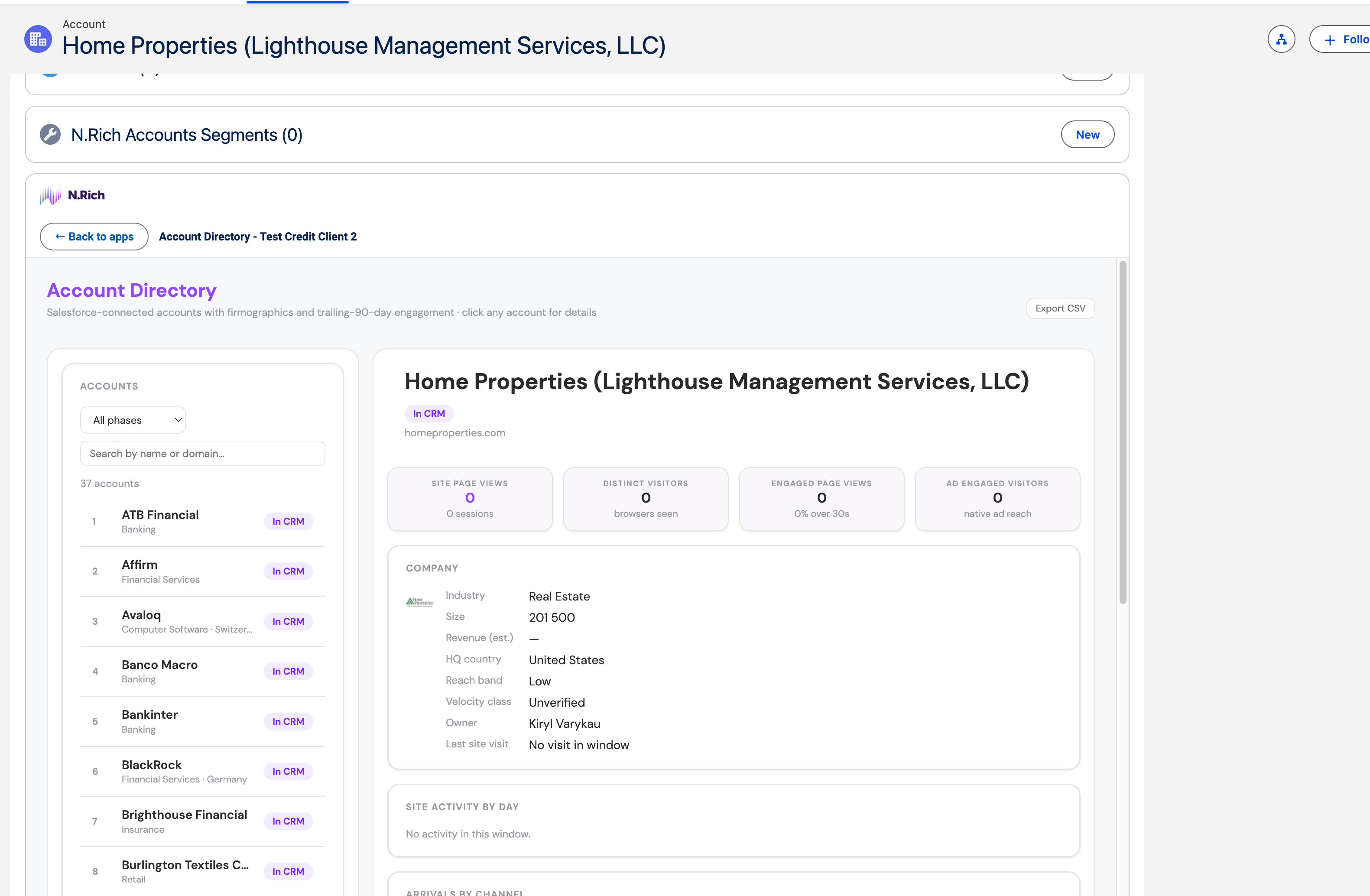Click the Real Estate industry value
The width and height of the screenshot is (1370, 896).
pyautogui.click(x=559, y=597)
